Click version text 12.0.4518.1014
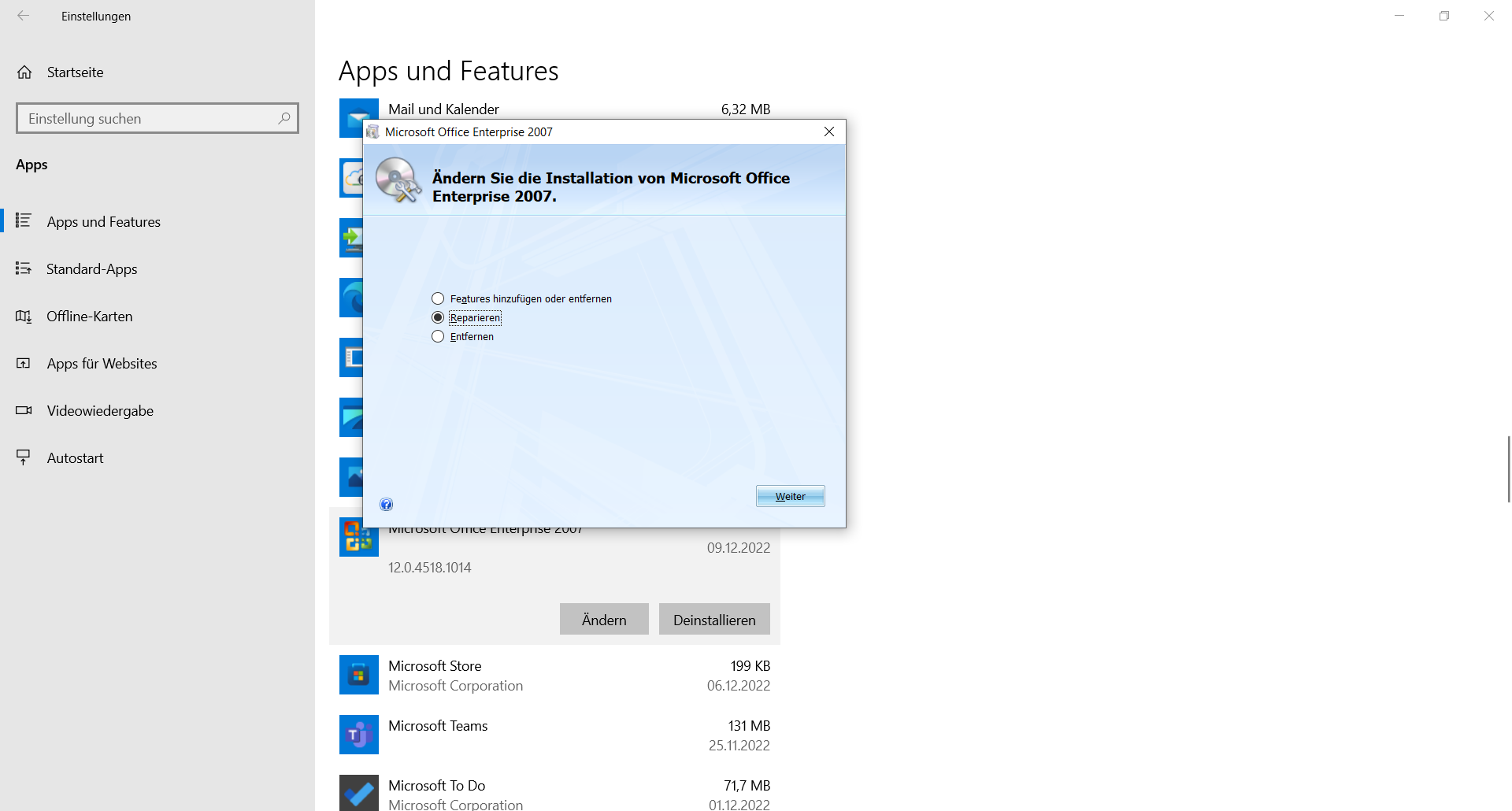Screen dimensions: 1512x811 (x=429, y=568)
